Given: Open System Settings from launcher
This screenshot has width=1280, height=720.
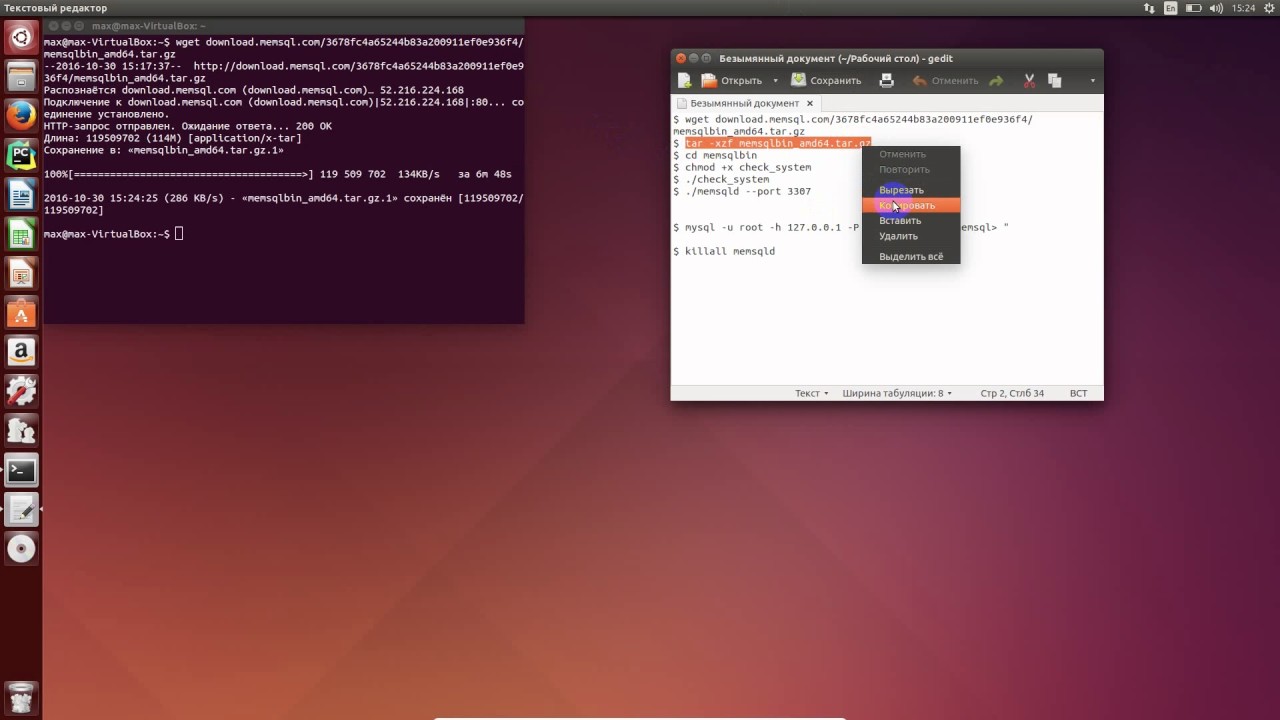Looking at the screenshot, I should click(21, 392).
